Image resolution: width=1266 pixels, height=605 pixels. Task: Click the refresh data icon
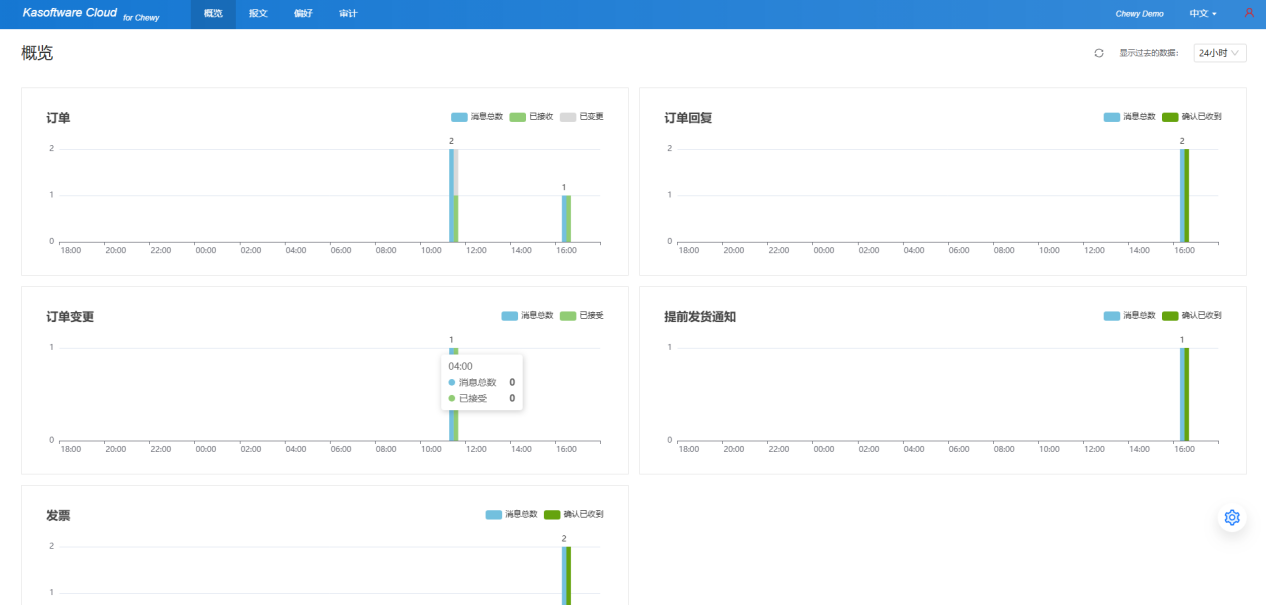click(x=1099, y=53)
